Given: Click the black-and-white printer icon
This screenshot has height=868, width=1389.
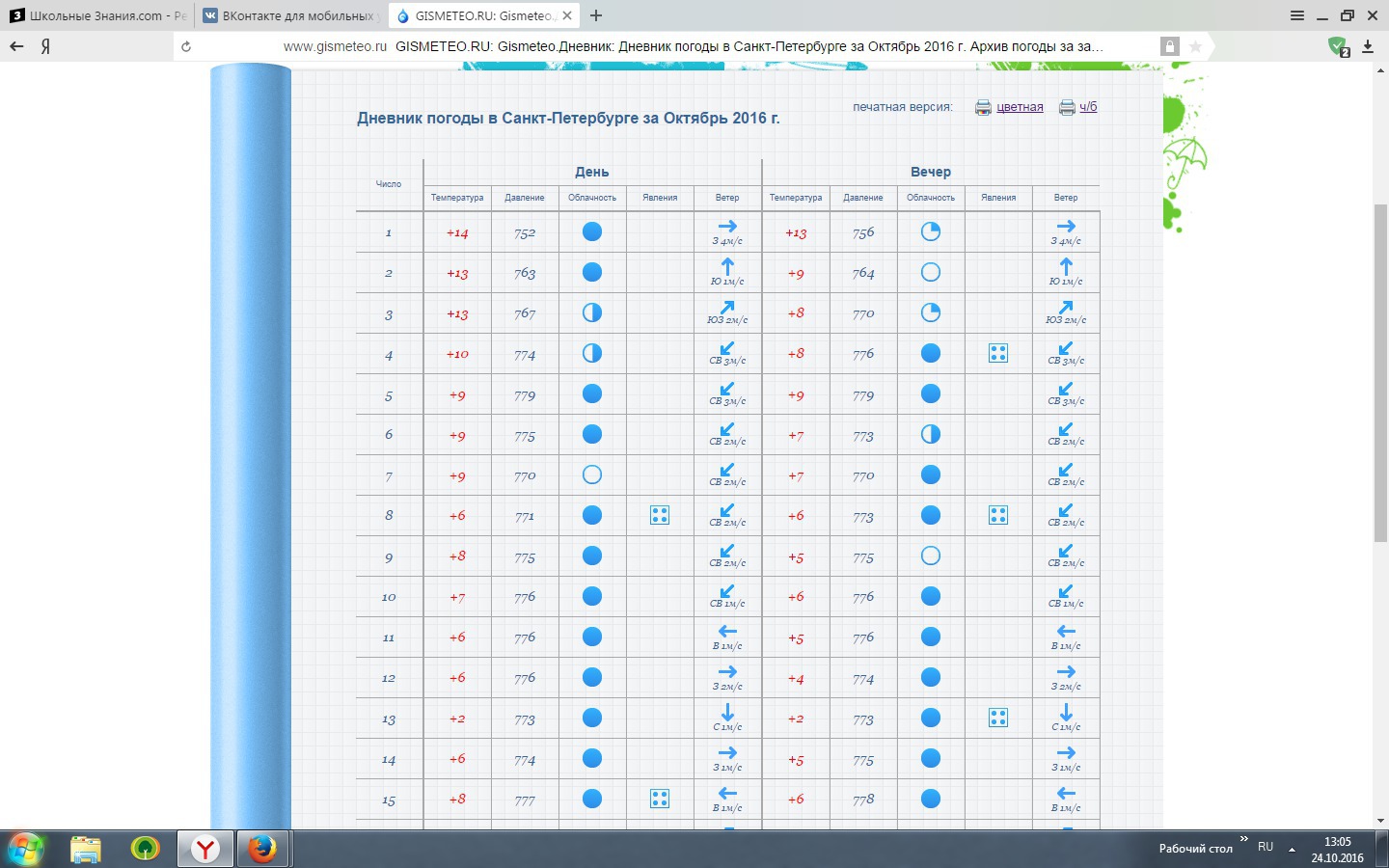Looking at the screenshot, I should (1067, 107).
